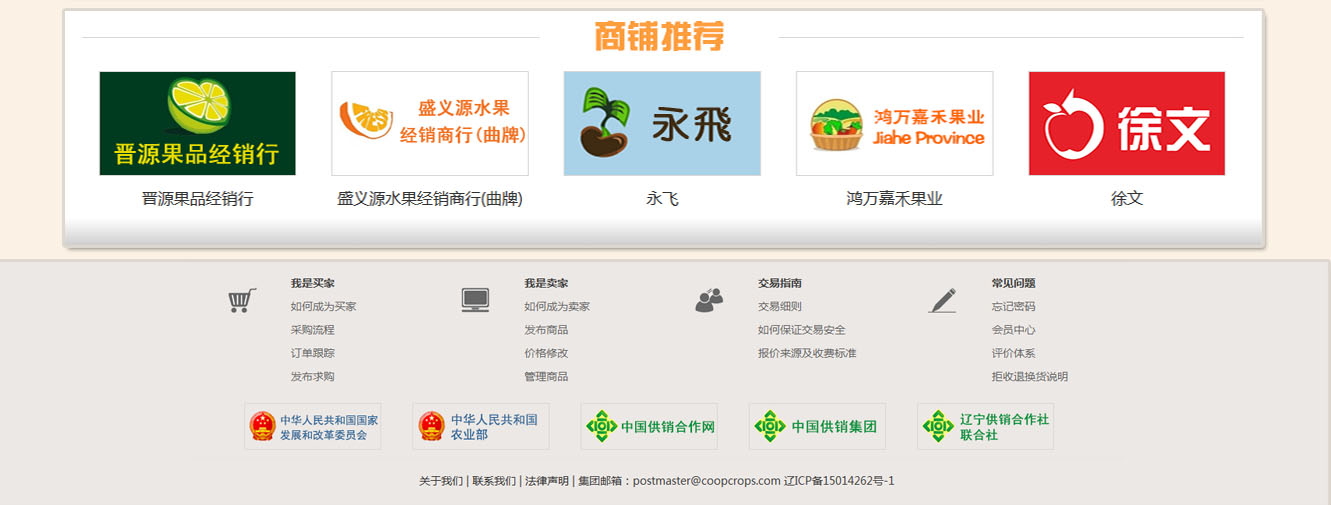The width and height of the screenshot is (1331, 505).
Task: Open 发布商品 seller link
Action: pyautogui.click(x=546, y=330)
